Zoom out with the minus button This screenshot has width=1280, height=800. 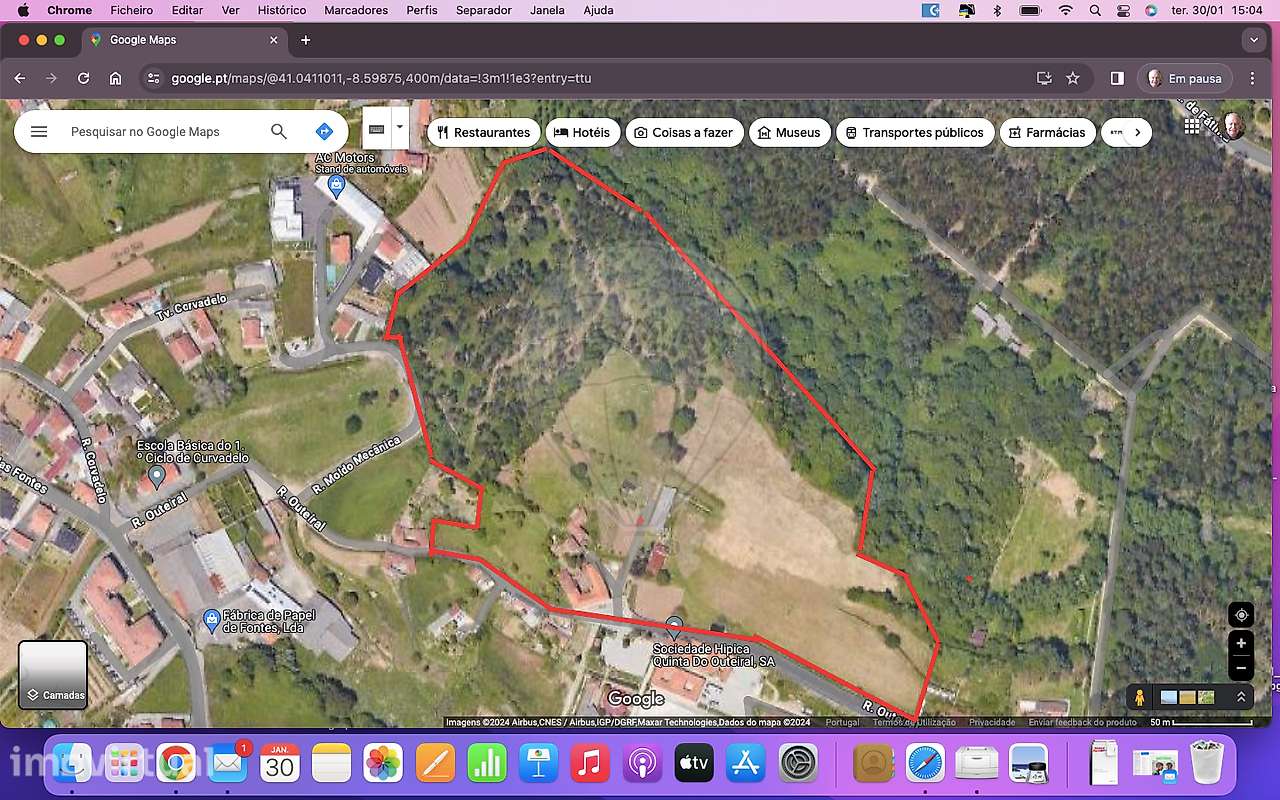1241,668
